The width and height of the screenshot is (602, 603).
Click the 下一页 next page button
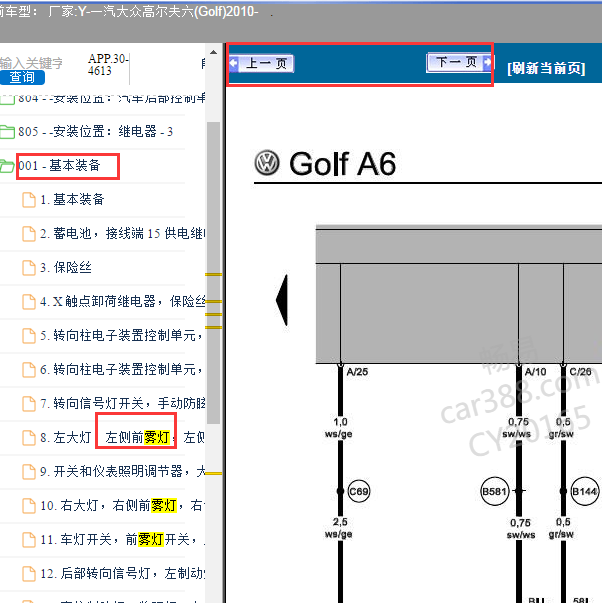[459, 62]
